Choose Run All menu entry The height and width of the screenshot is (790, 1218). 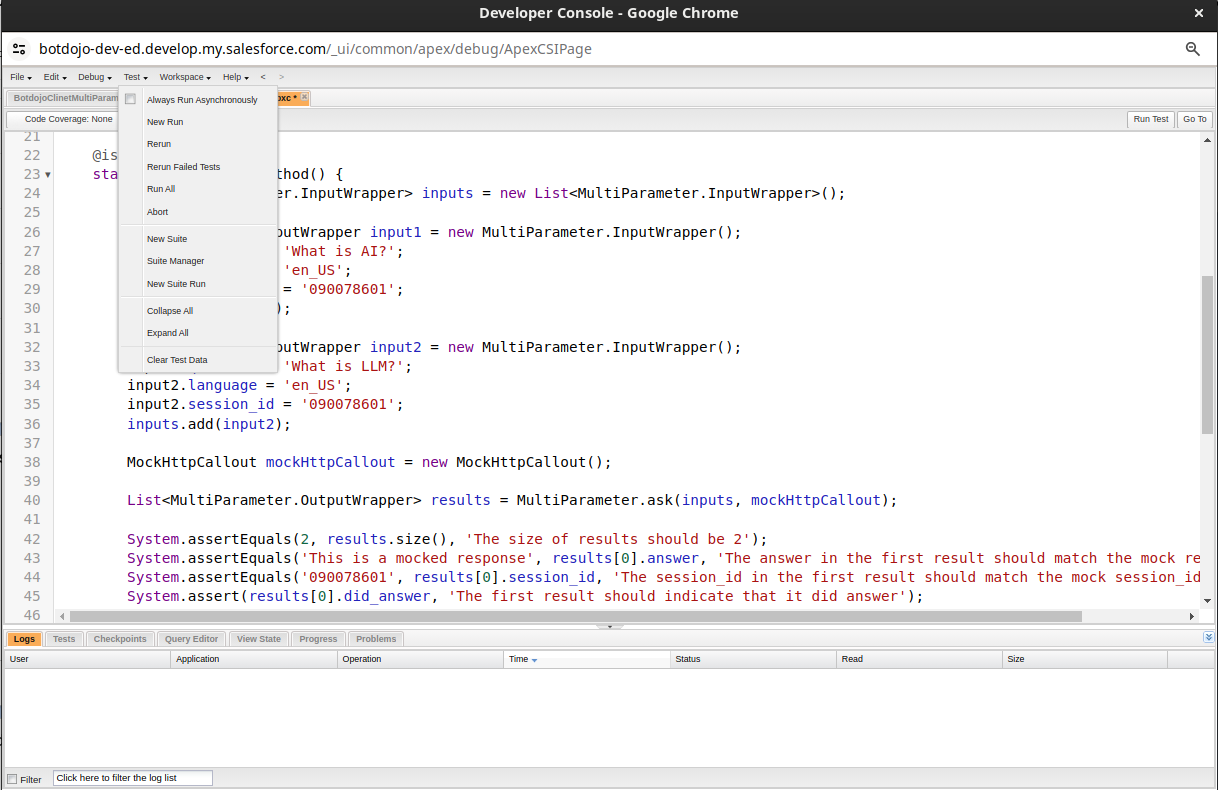pos(197,189)
